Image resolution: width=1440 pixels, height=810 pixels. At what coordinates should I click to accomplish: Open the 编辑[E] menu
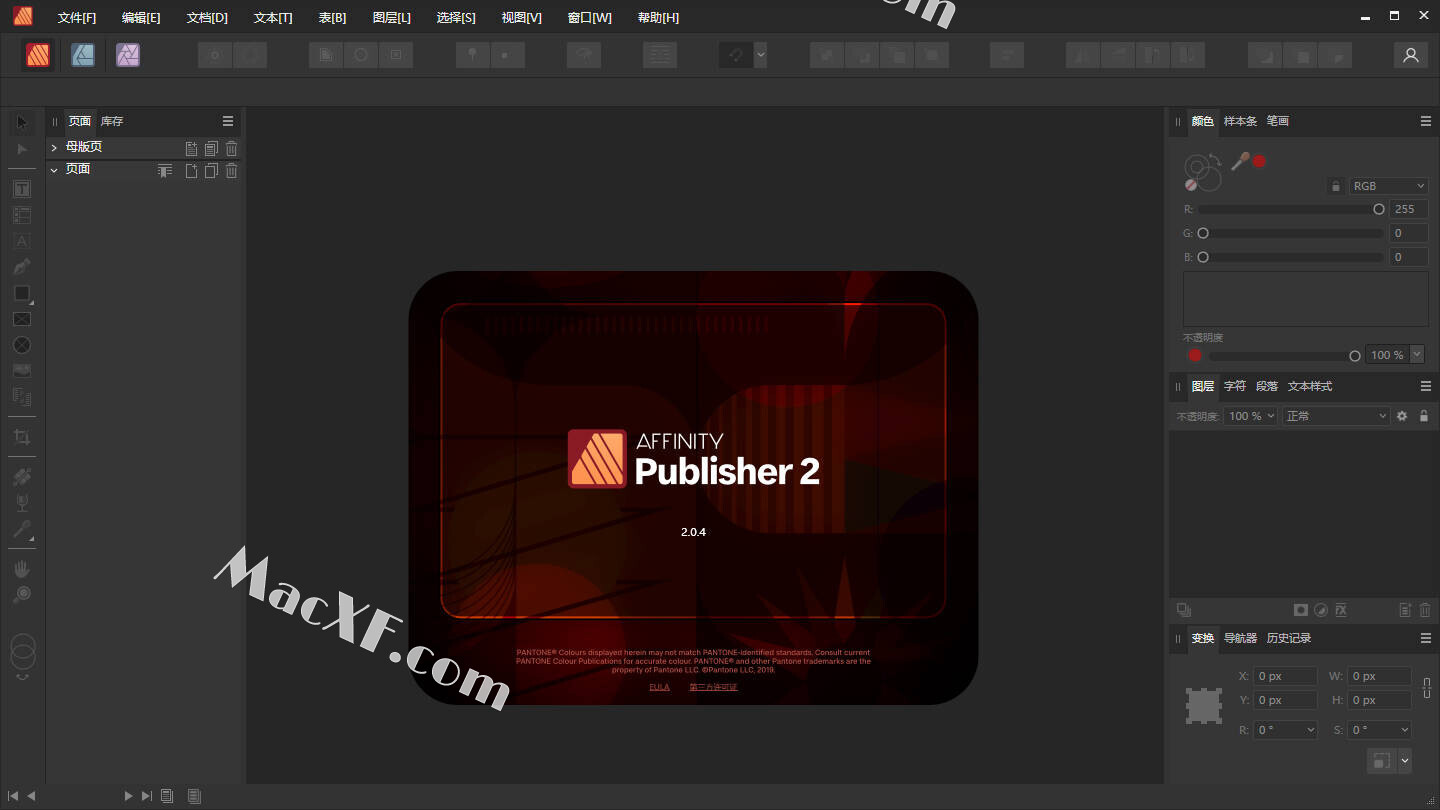coord(141,18)
